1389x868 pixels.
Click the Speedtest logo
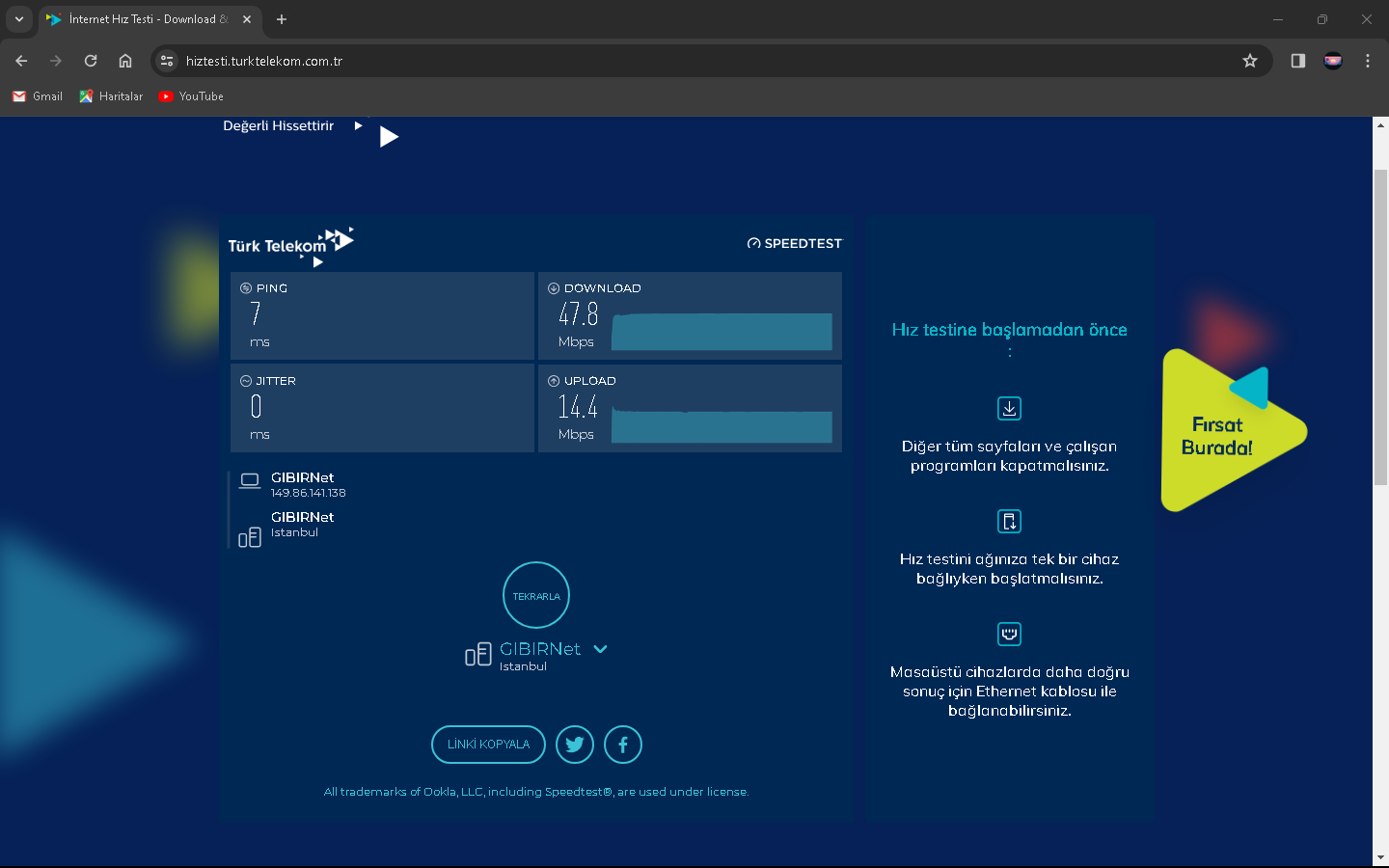click(x=795, y=243)
